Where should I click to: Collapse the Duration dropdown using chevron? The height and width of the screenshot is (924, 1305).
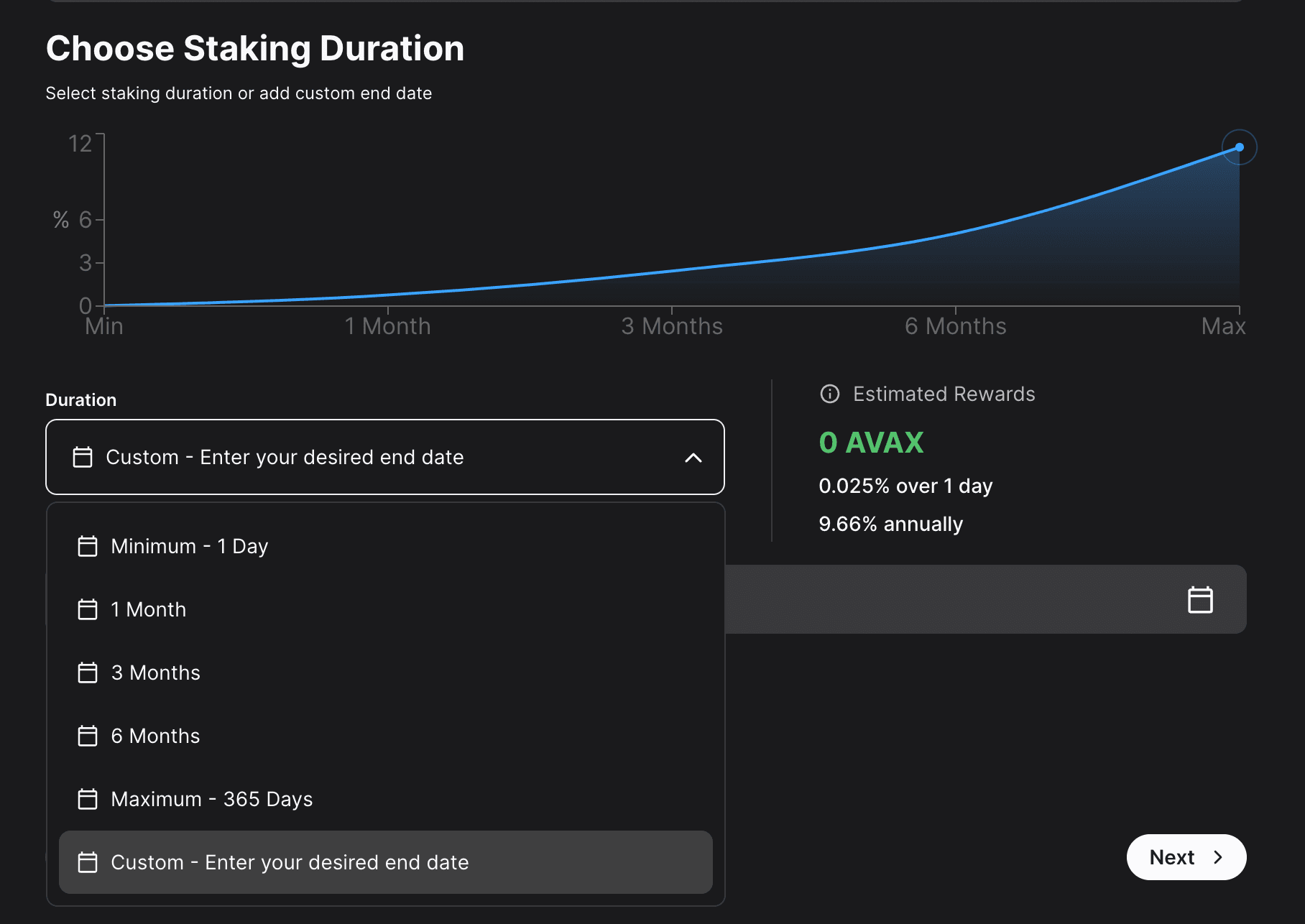(x=693, y=458)
